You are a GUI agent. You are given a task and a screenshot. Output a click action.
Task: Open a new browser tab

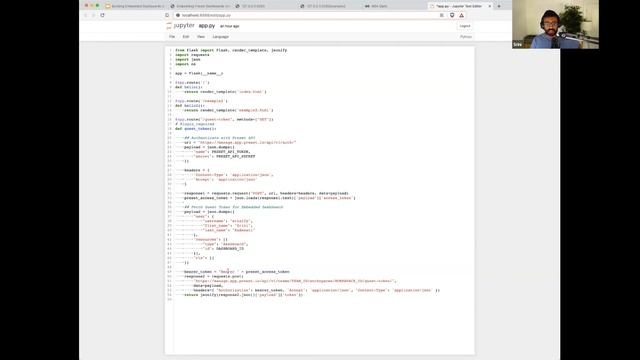[x=499, y=6]
